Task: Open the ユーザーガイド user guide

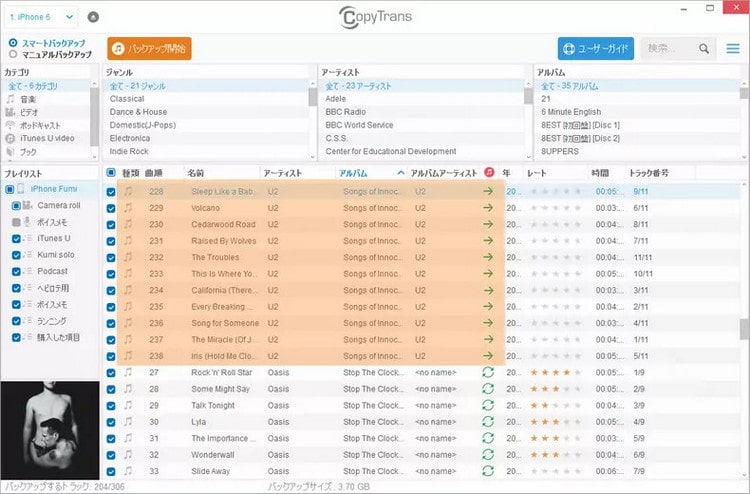Action: (596, 48)
